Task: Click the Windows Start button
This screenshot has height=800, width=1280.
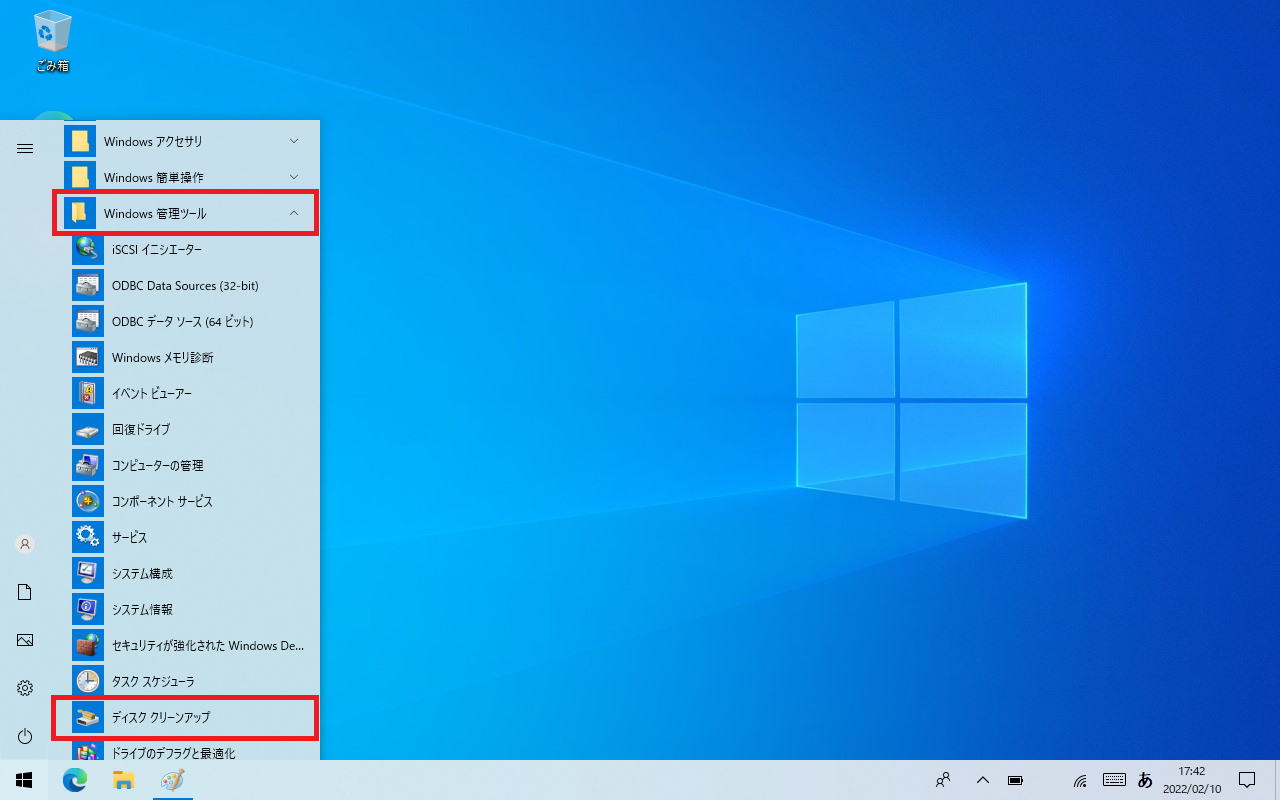Action: click(24, 780)
